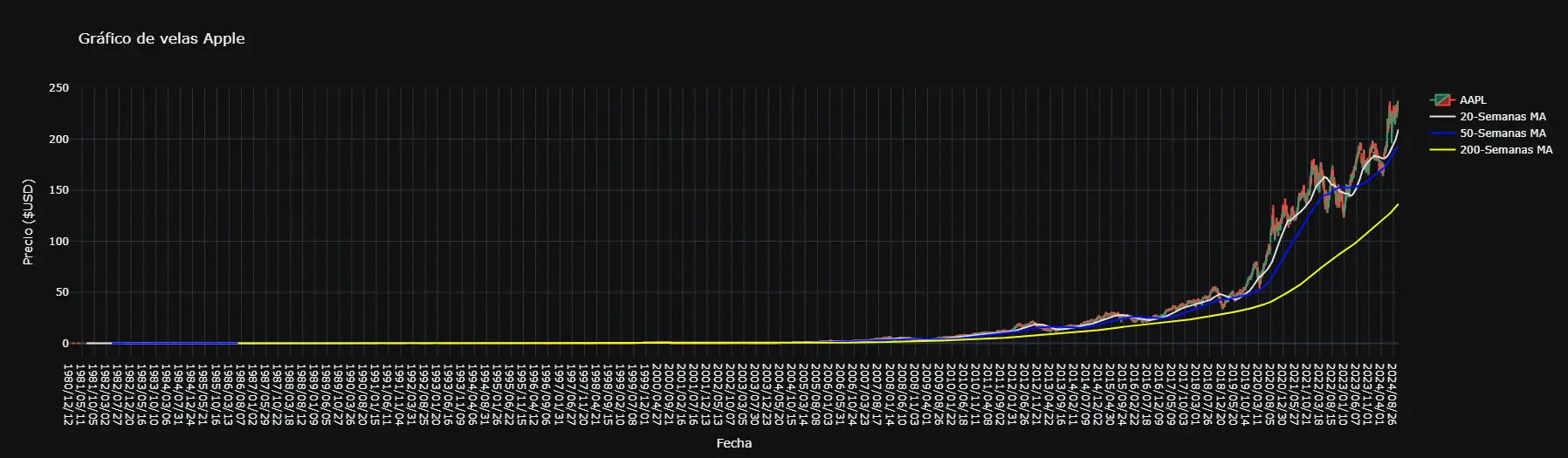Click the white 20-Semanas MA line swatch
This screenshot has width=1568, height=458.
tap(1442, 117)
